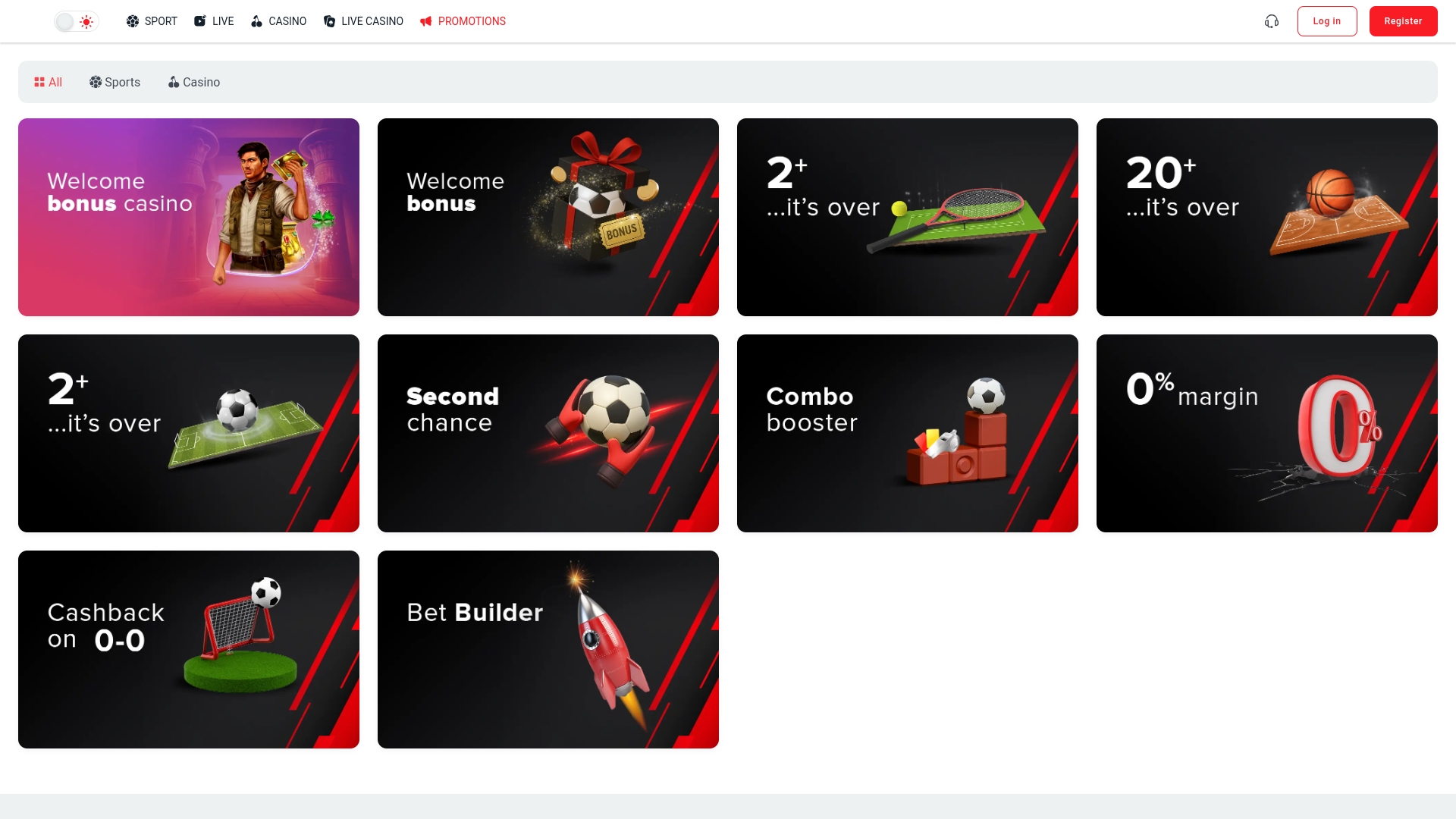Viewport: 1456px width, 819px height.
Task: Toggle the light/dark theme switch
Action: click(x=77, y=22)
